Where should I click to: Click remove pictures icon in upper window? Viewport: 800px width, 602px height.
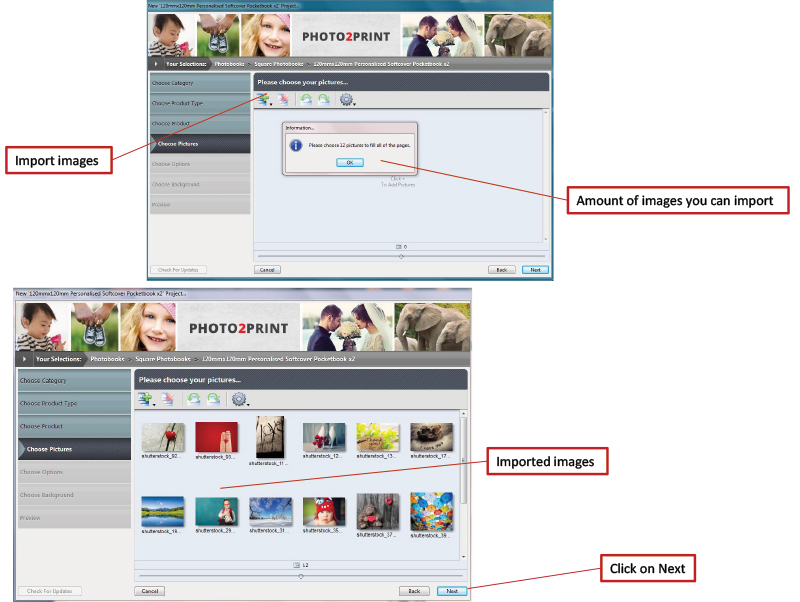283,99
